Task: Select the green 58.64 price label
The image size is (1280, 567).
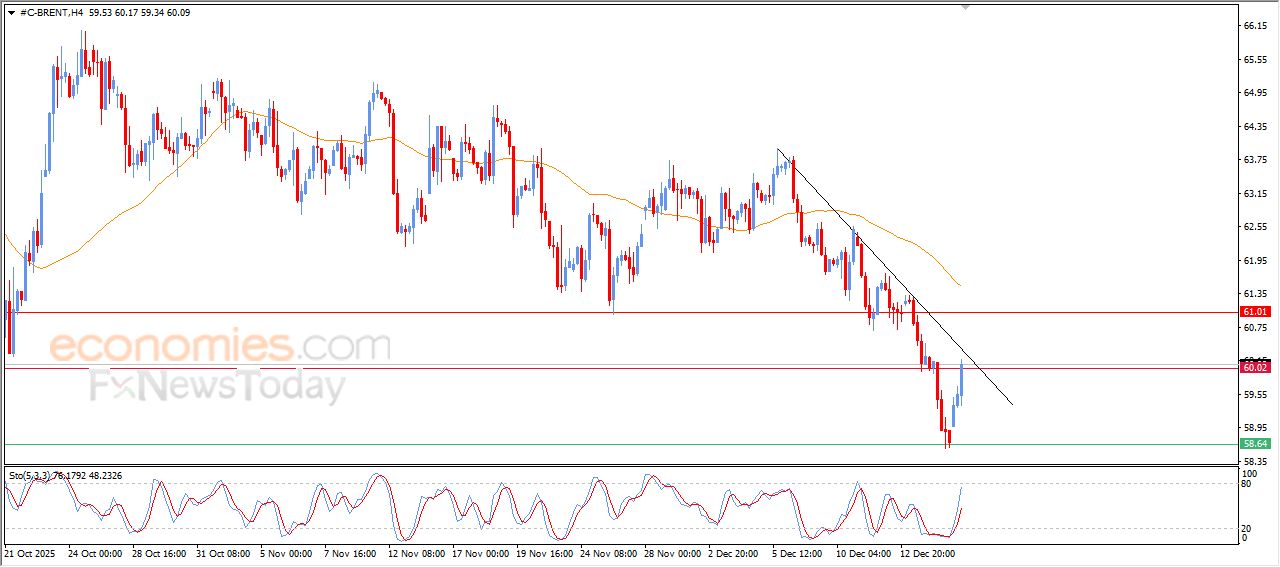Action: tap(1255, 444)
